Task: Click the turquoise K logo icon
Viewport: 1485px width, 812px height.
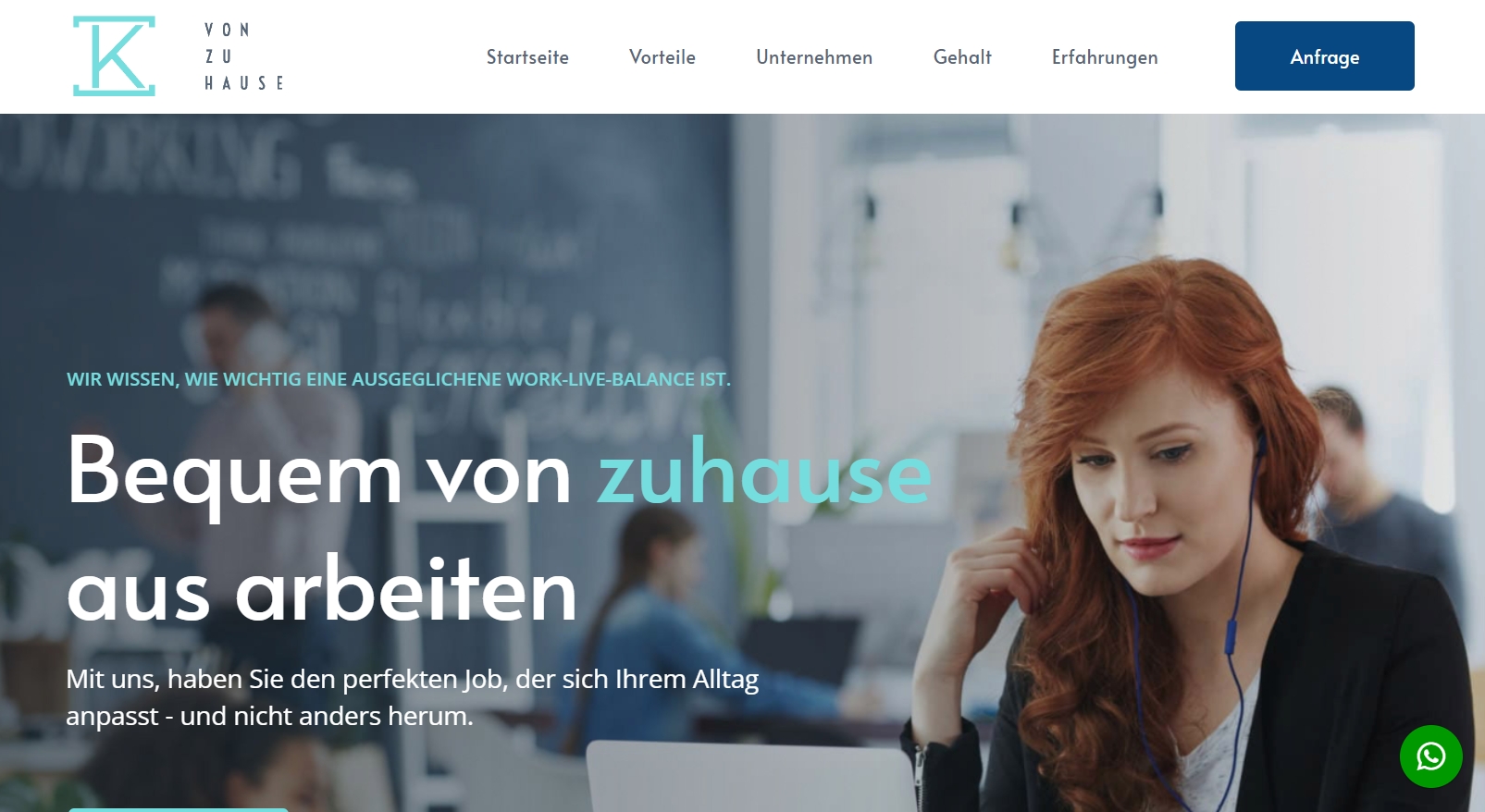Action: tap(114, 56)
